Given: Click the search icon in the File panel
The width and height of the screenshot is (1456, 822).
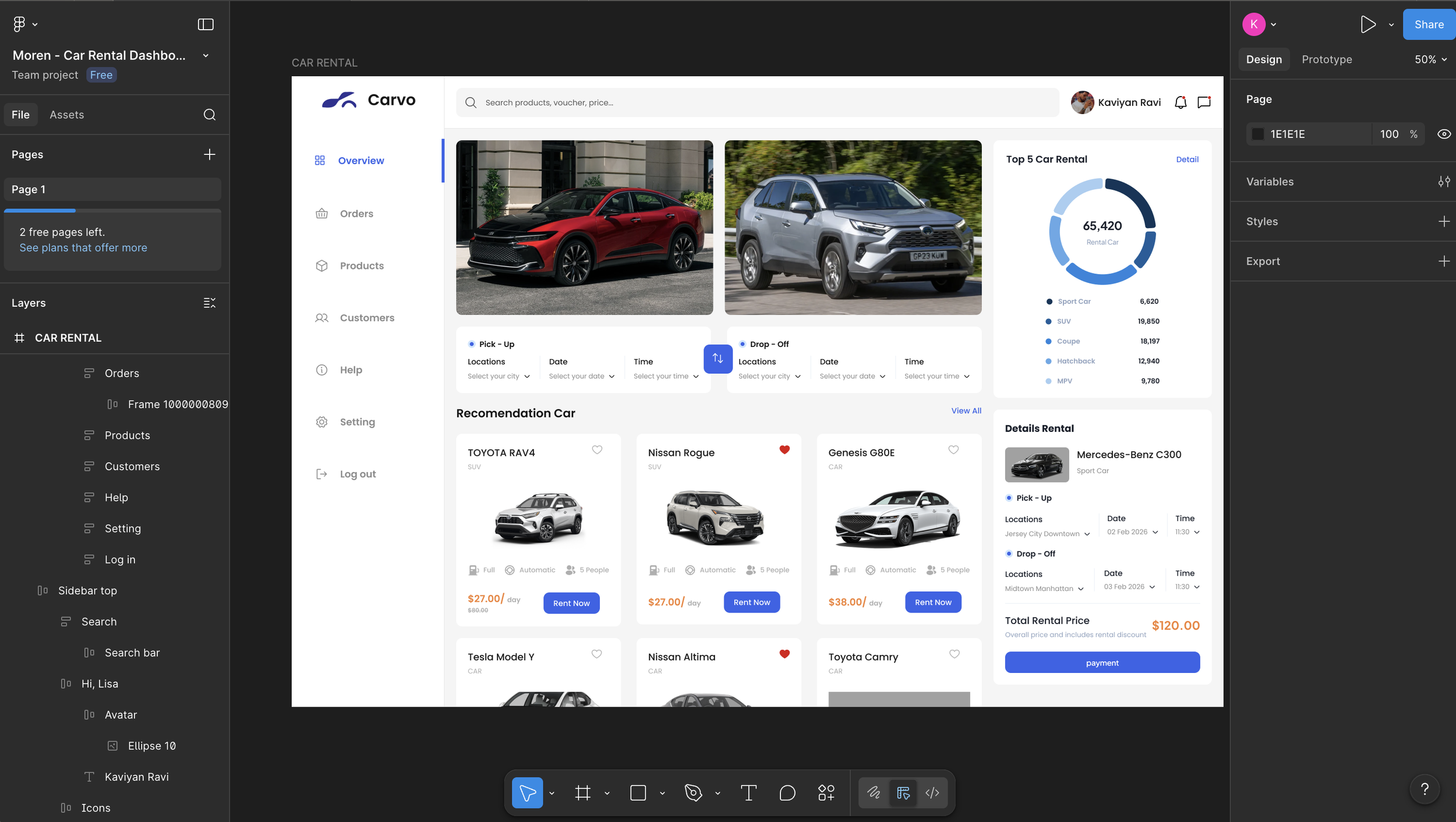Looking at the screenshot, I should 210,115.
